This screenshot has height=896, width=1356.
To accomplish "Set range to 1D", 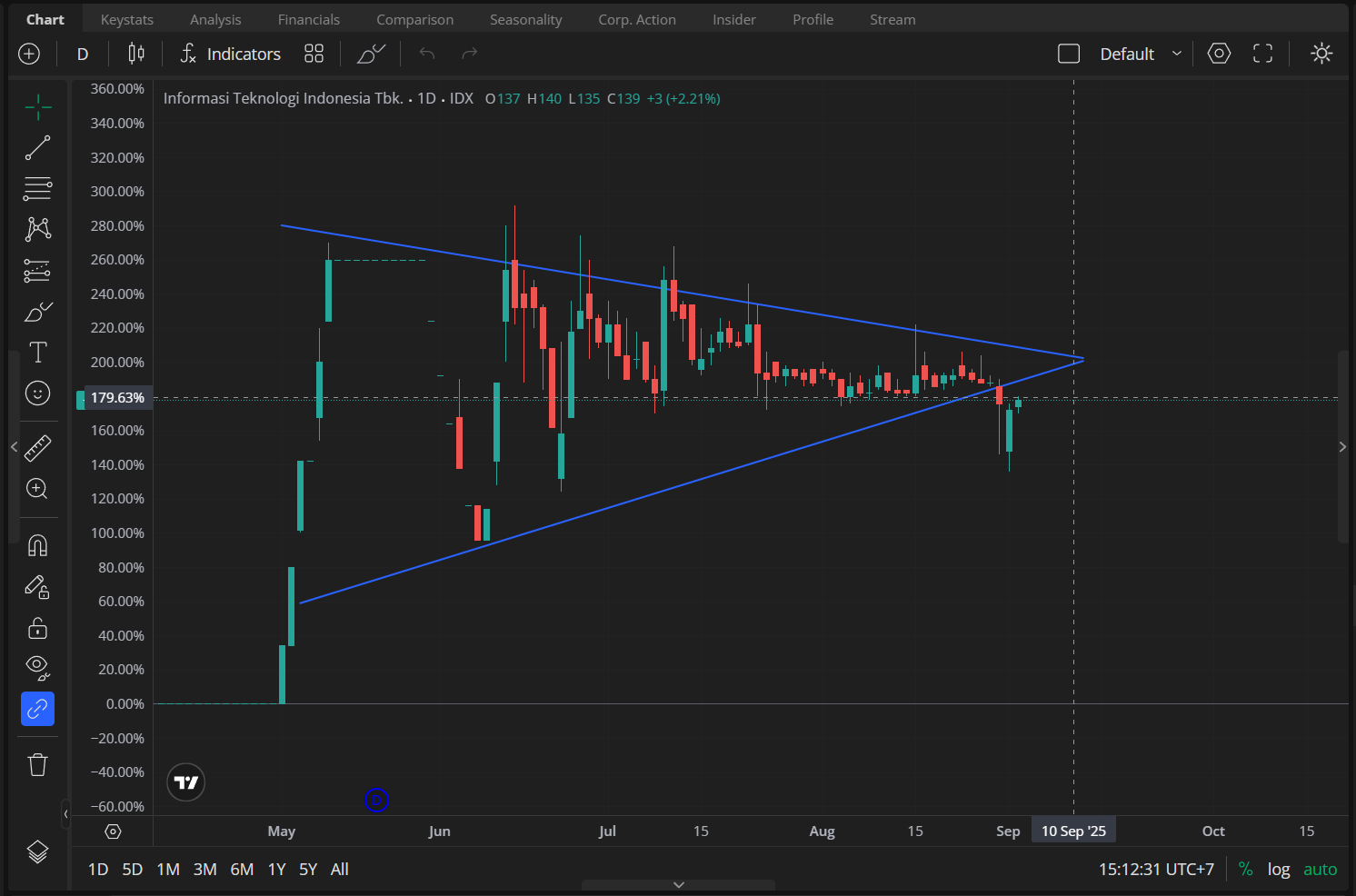I will pyautogui.click(x=98, y=870).
